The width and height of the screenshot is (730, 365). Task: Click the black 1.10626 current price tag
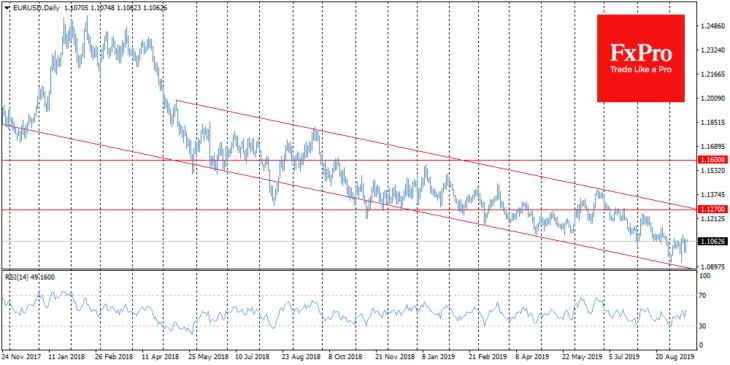[x=712, y=241]
